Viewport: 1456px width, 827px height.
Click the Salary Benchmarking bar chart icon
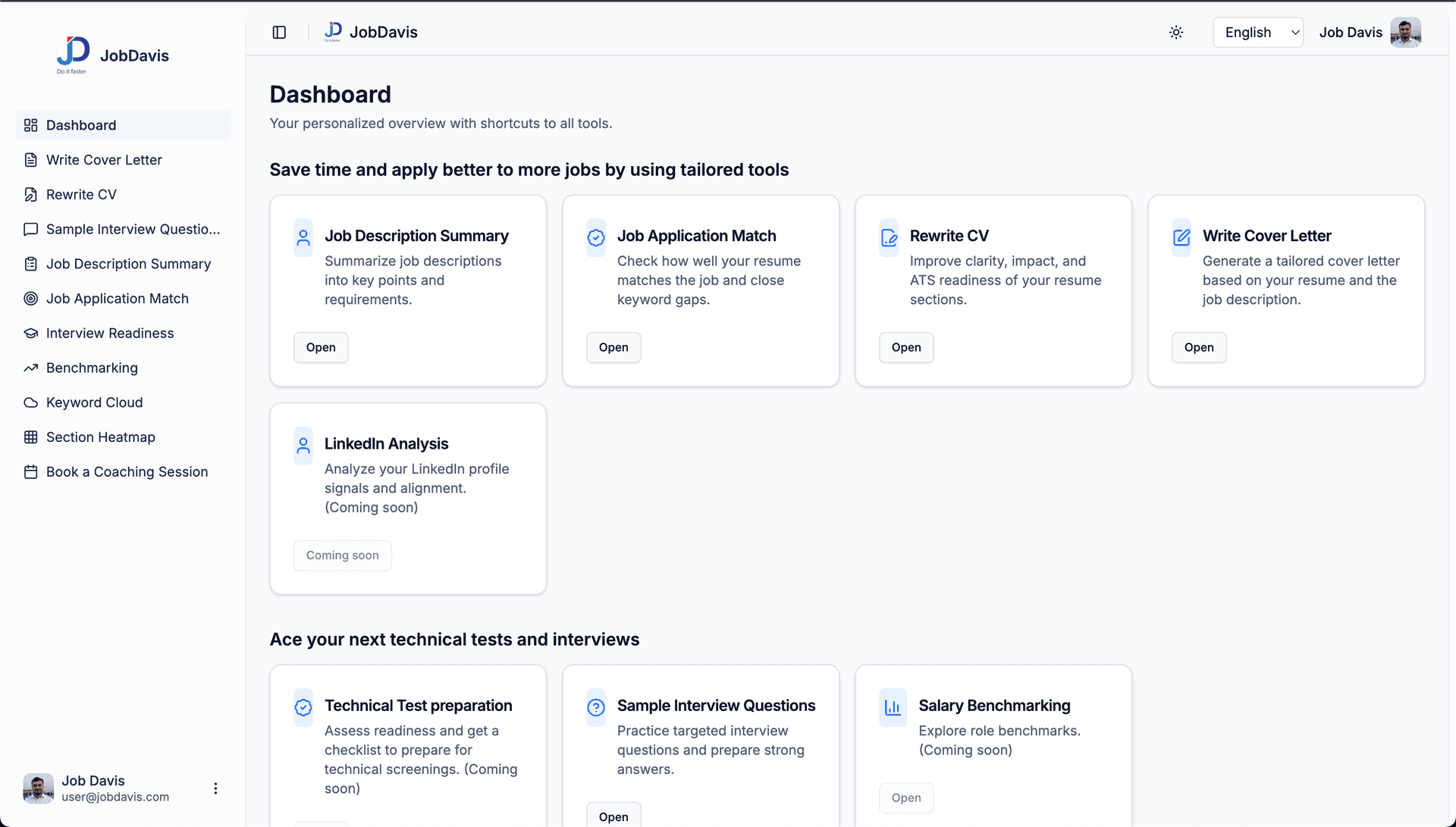[893, 707]
